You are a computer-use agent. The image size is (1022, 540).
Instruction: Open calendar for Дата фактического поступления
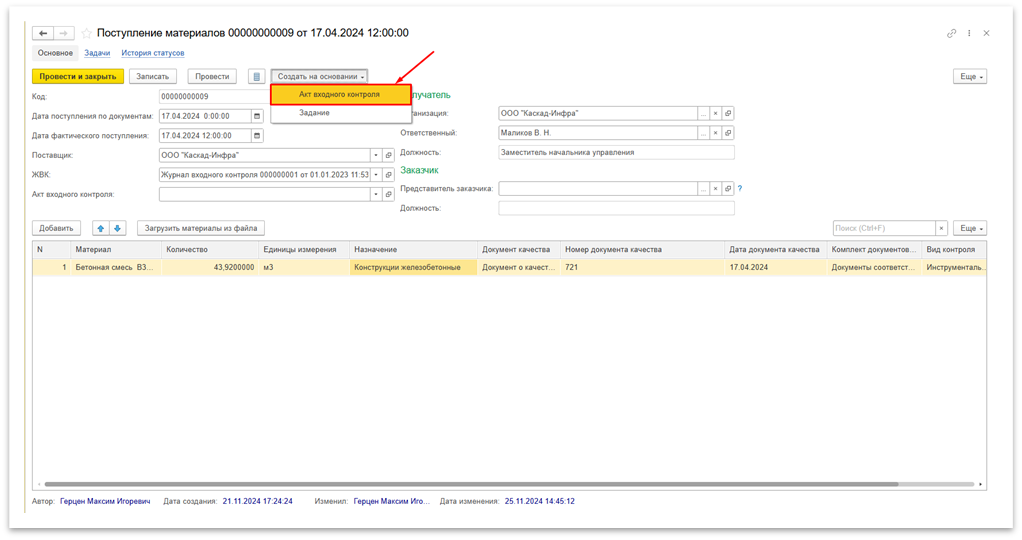coord(257,135)
